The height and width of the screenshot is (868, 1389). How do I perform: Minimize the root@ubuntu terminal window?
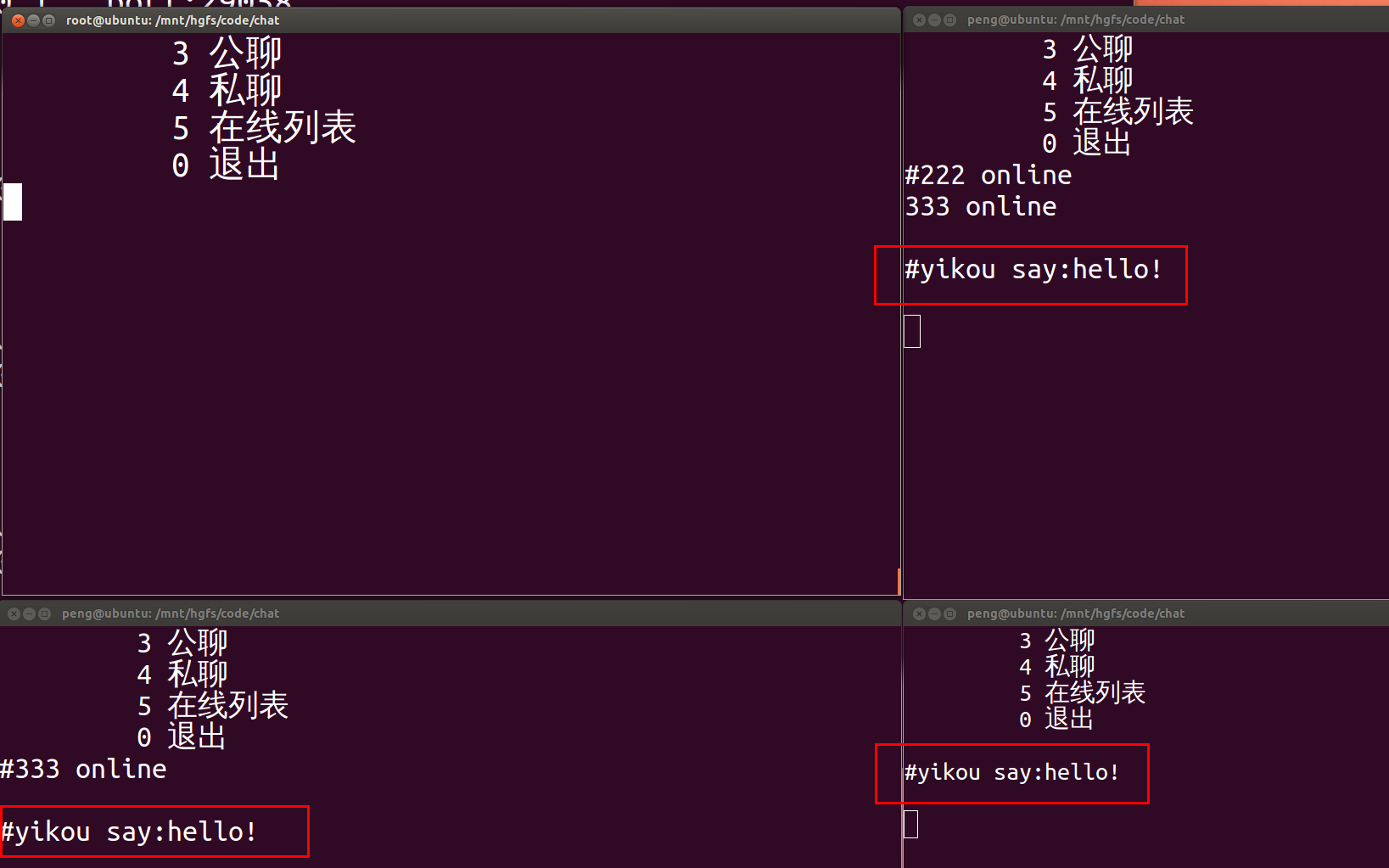point(34,20)
